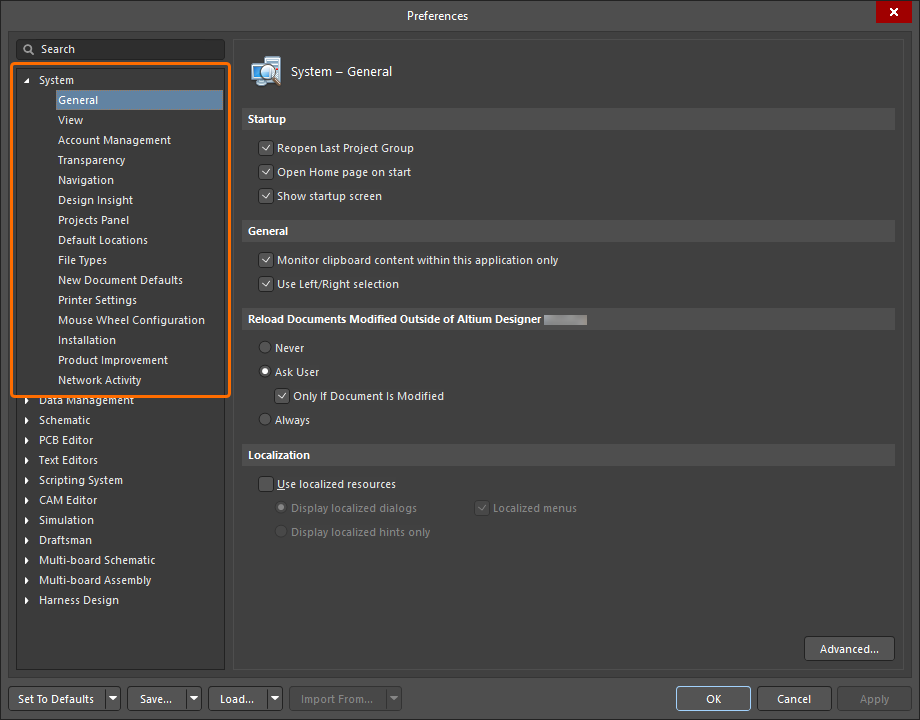Image resolution: width=920 pixels, height=720 pixels.
Task: Select the Always reload option
Action: 265,420
